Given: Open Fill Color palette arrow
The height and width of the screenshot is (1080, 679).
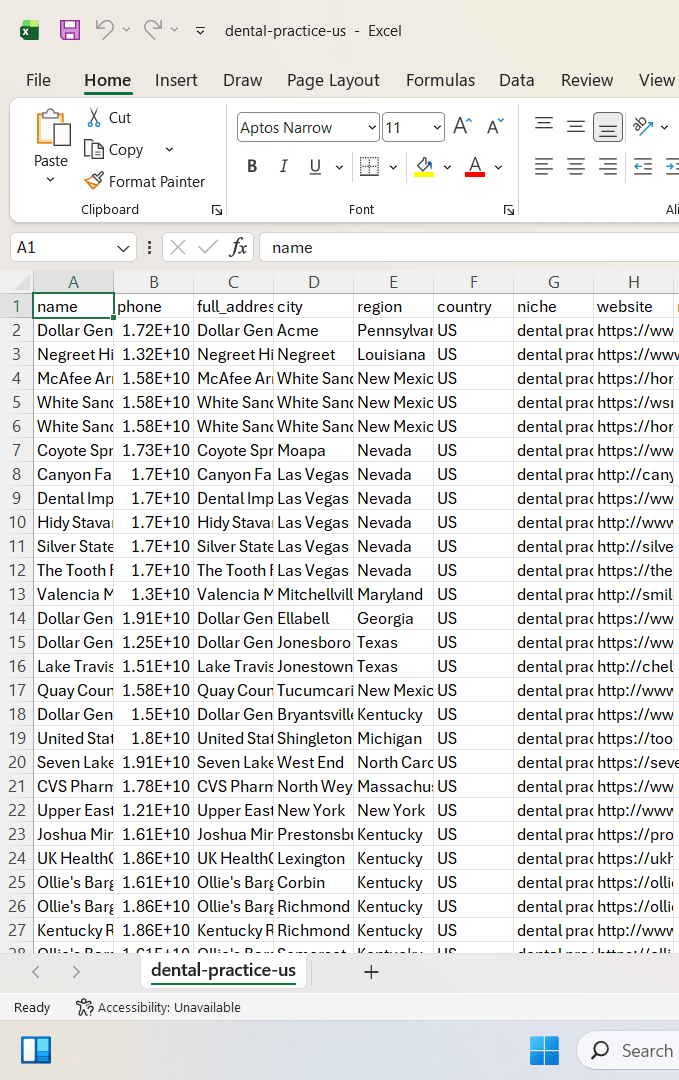Looking at the screenshot, I should pyautogui.click(x=448, y=167).
